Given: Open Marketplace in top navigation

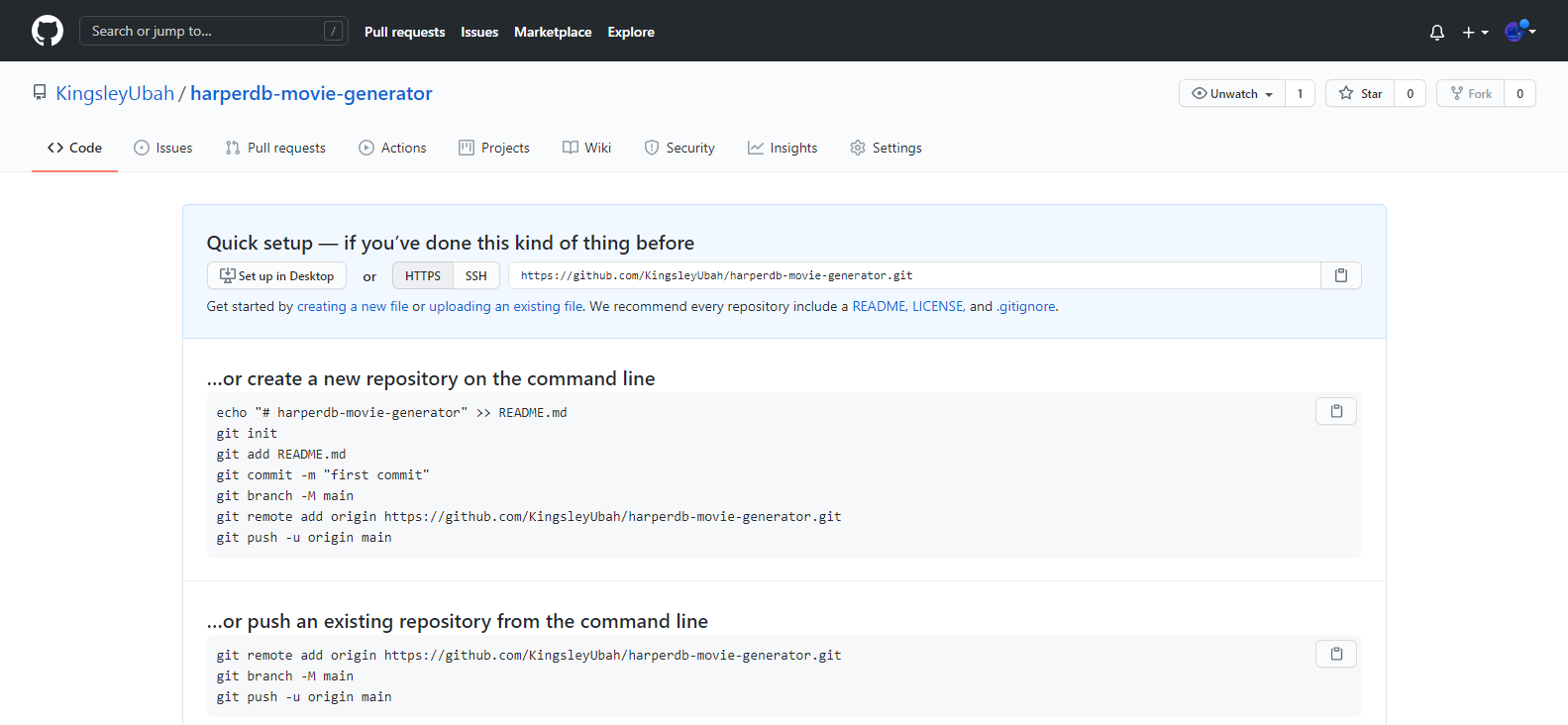Looking at the screenshot, I should tap(553, 32).
